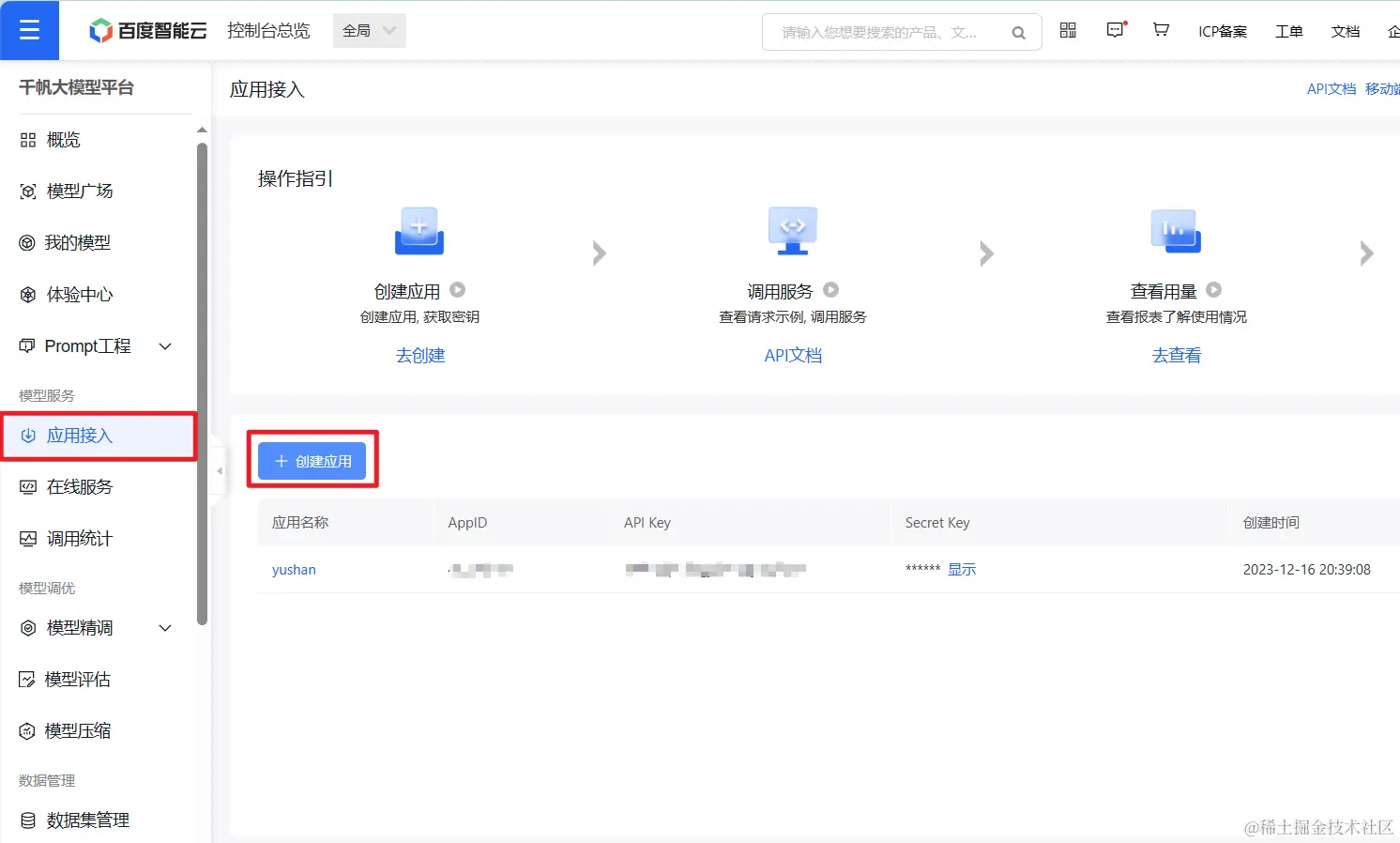Open the shopping cart icon
The image size is (1400, 843).
1161,30
